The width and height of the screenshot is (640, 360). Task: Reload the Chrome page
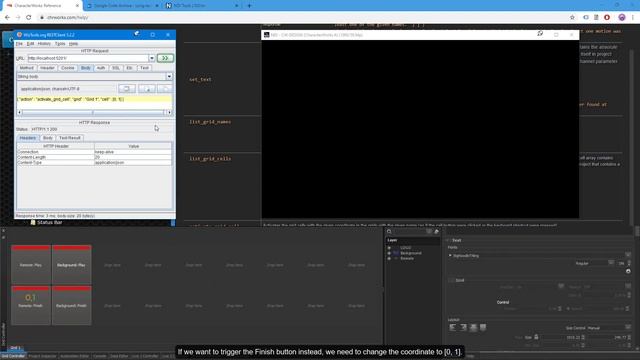29,17
